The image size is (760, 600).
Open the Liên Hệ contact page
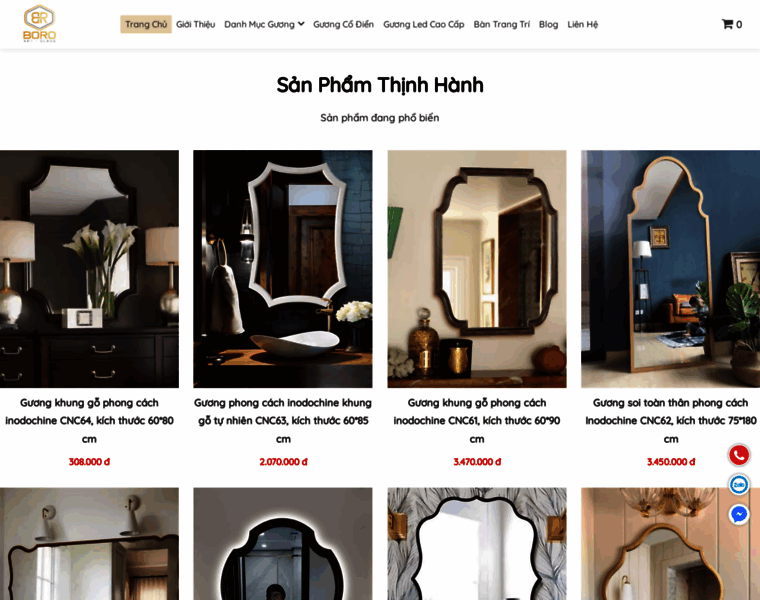583,24
